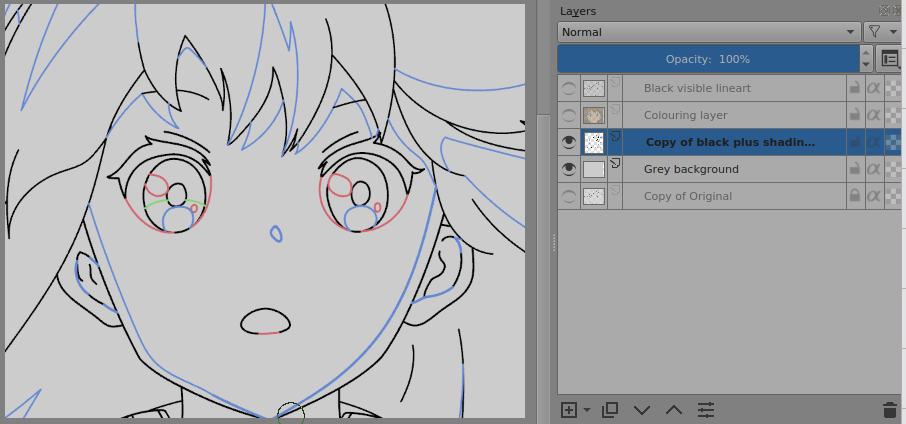Show the Black visible lineart layer

569,88
